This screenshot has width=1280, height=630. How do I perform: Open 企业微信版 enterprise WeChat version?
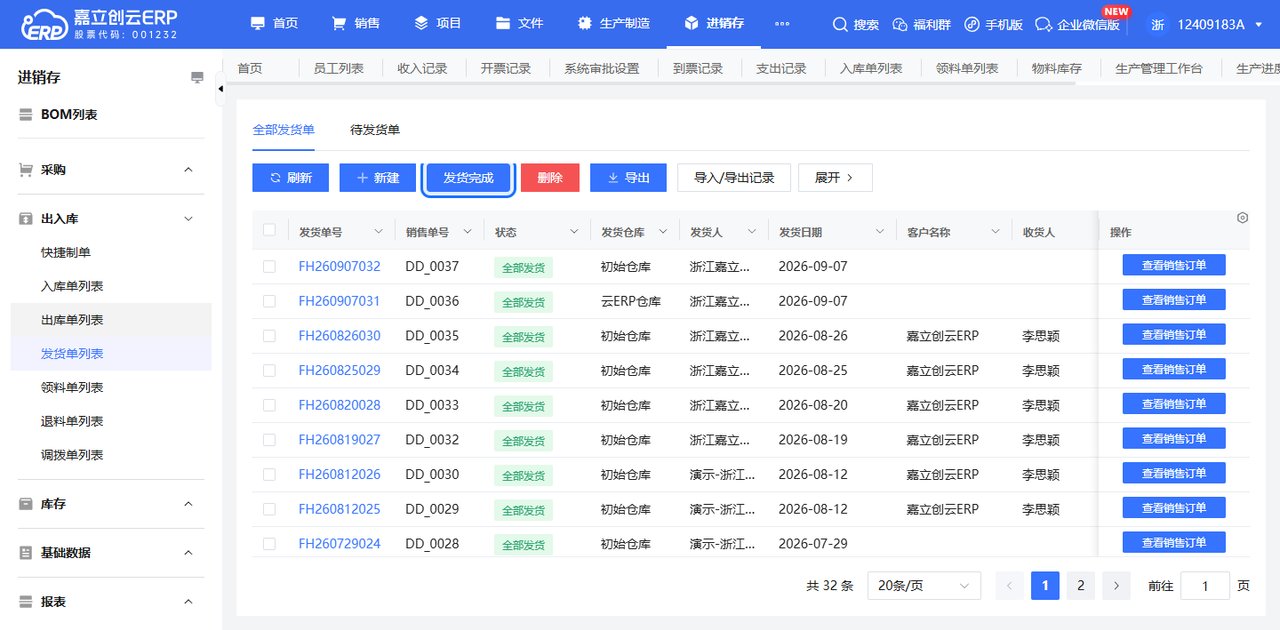(1078, 24)
